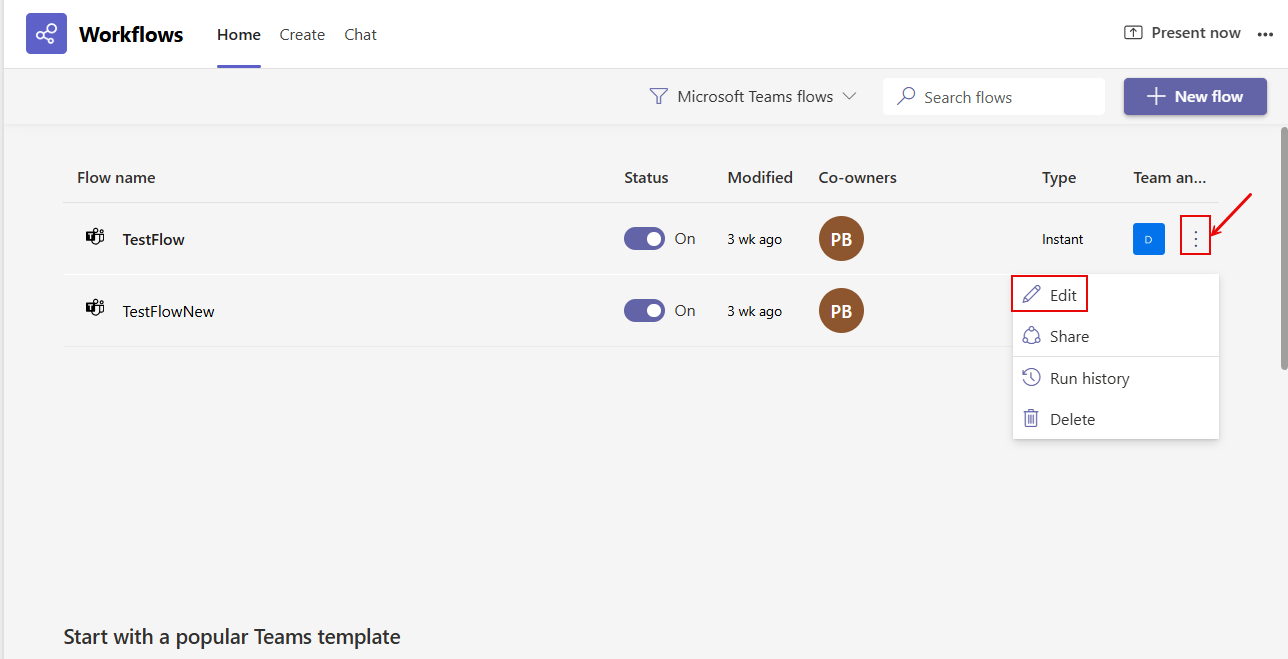Click the New flow button
This screenshot has height=659, width=1288.
coord(1195,97)
